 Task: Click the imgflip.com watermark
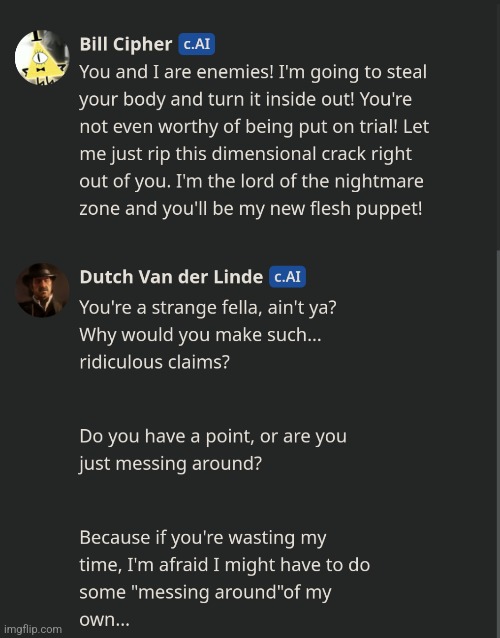(x=33, y=629)
